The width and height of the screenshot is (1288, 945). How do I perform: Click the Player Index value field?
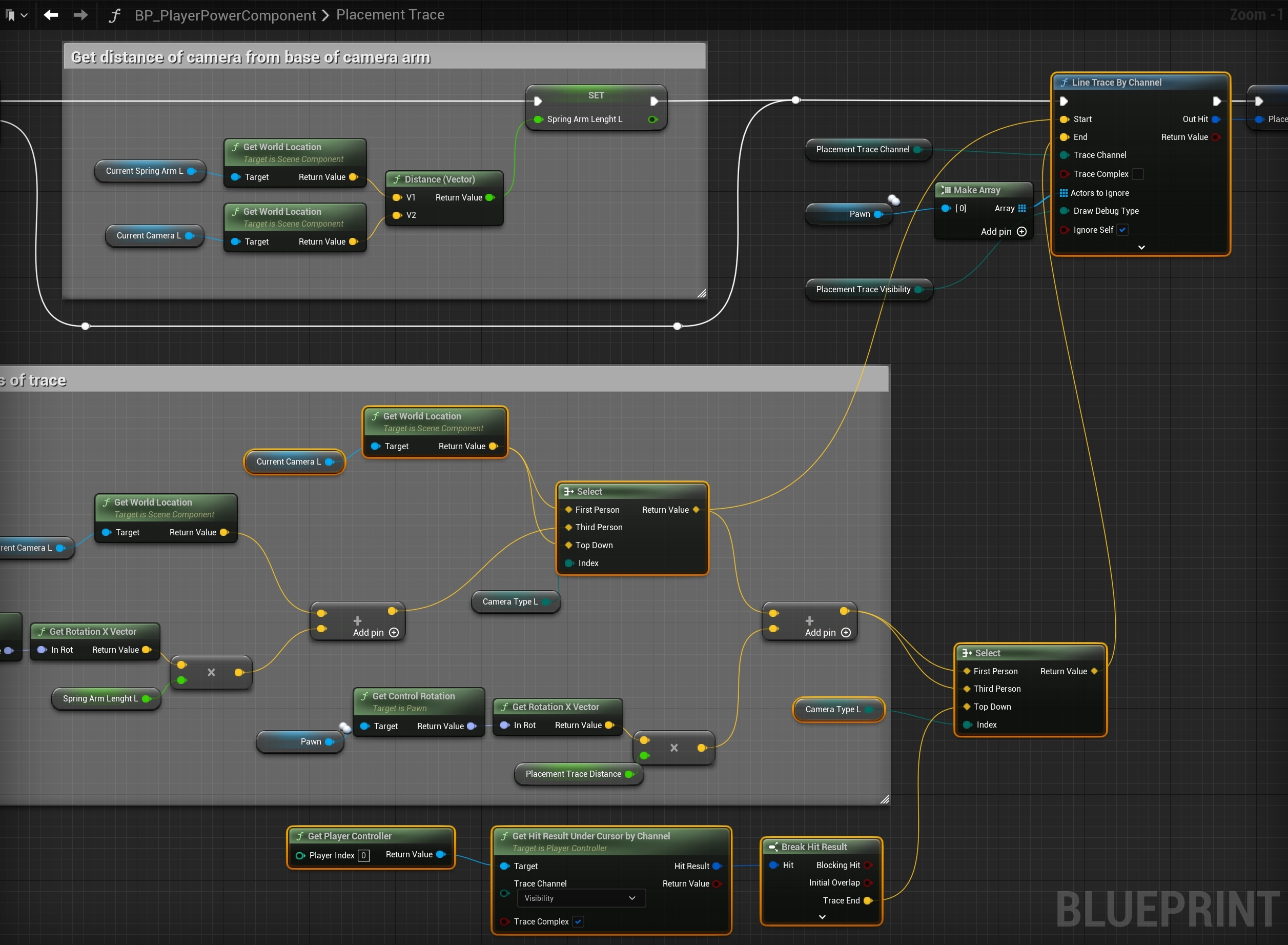coord(363,856)
